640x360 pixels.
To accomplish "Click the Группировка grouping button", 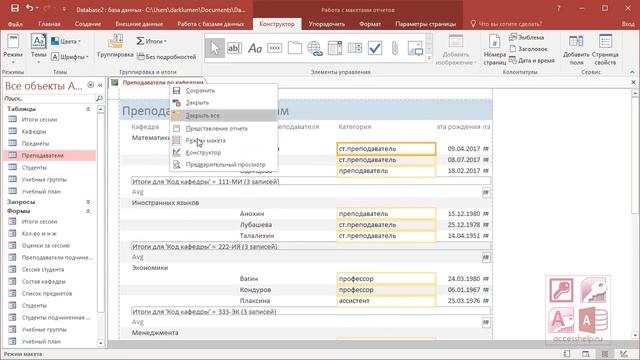I will tap(116, 46).
